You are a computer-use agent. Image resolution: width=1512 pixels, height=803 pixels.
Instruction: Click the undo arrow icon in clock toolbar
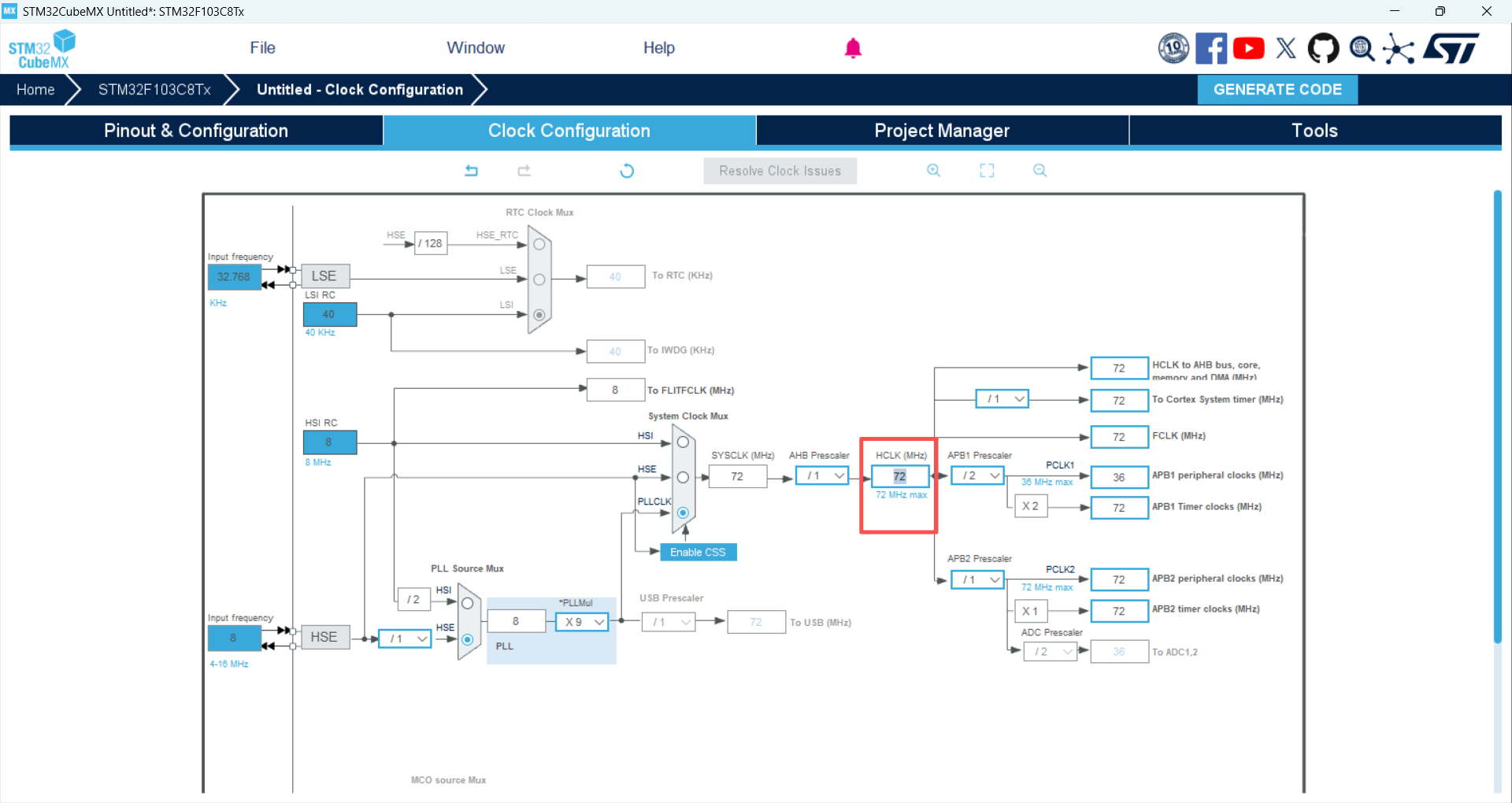(x=471, y=170)
